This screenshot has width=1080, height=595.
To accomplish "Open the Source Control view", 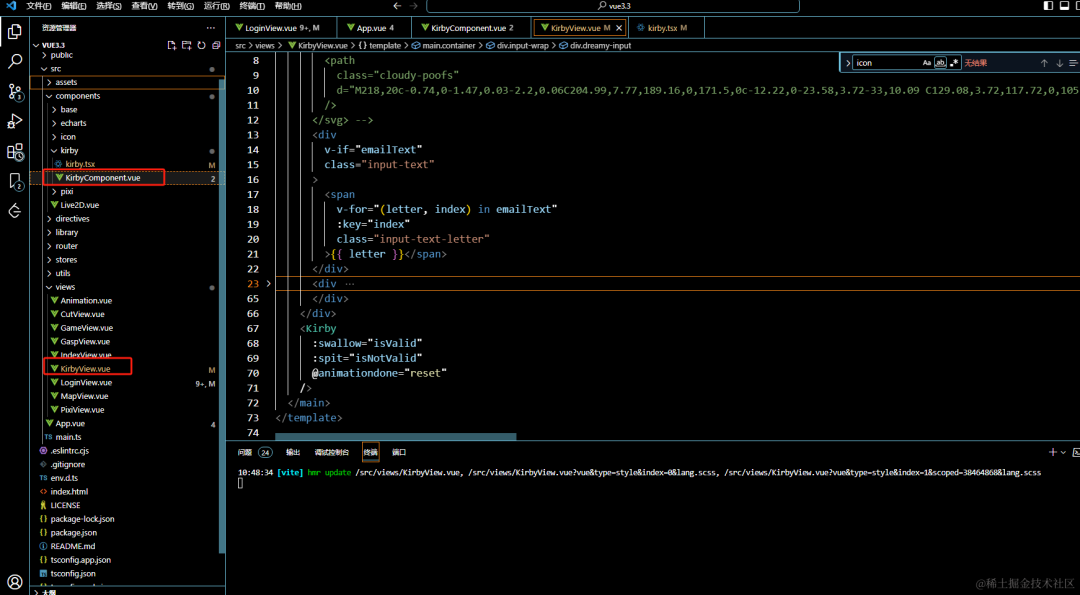I will (14, 92).
